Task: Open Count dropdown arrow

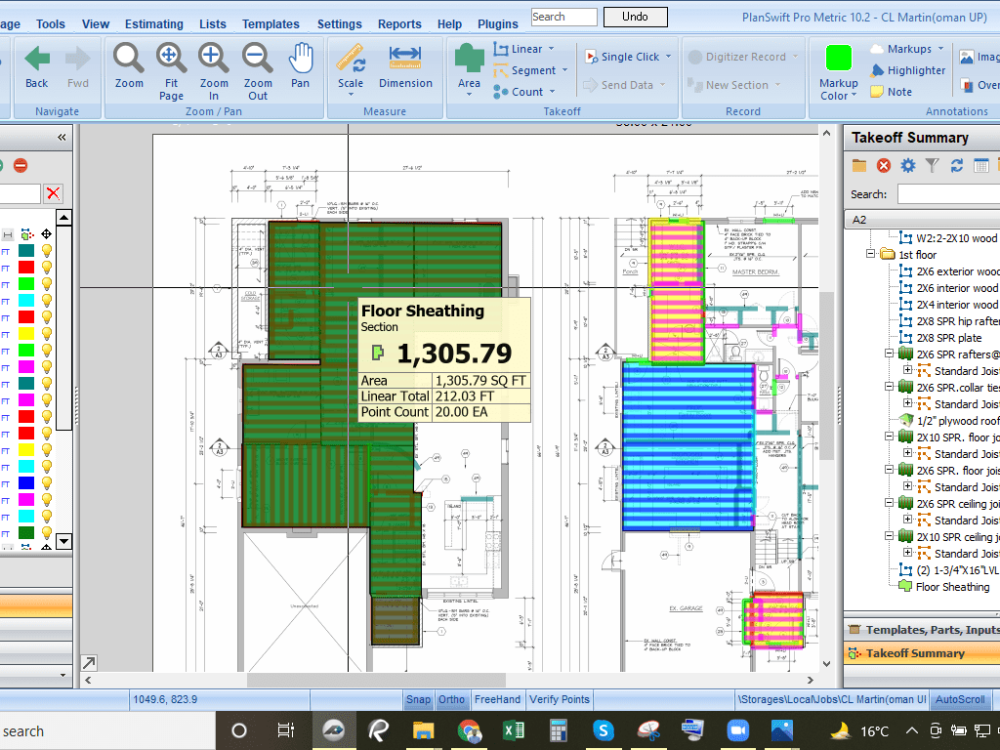Action: tap(552, 92)
